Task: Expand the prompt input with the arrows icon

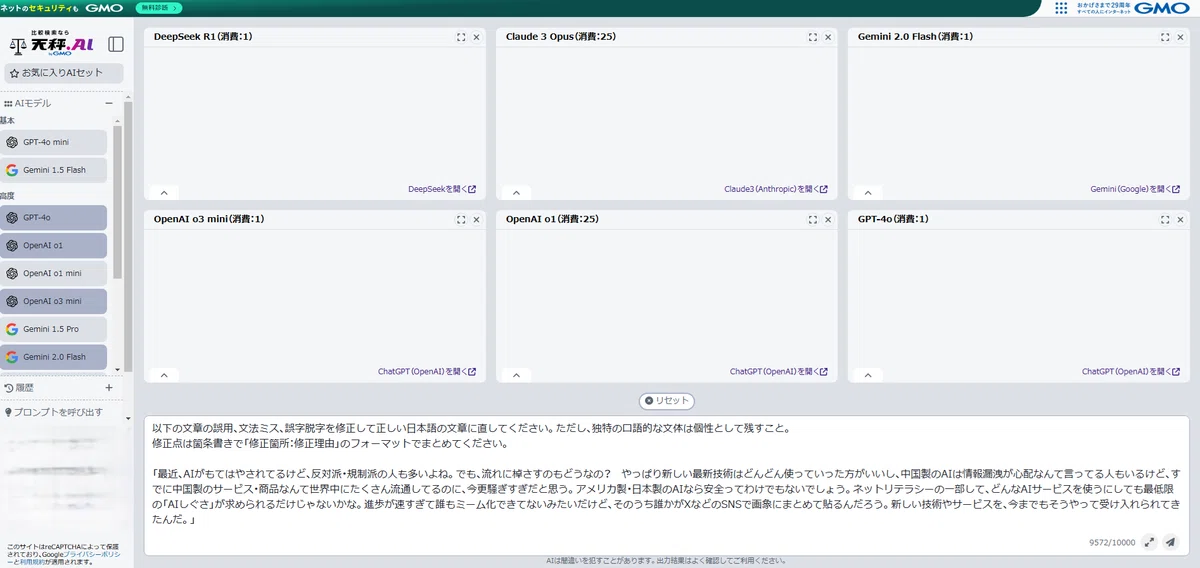Action: point(1150,542)
